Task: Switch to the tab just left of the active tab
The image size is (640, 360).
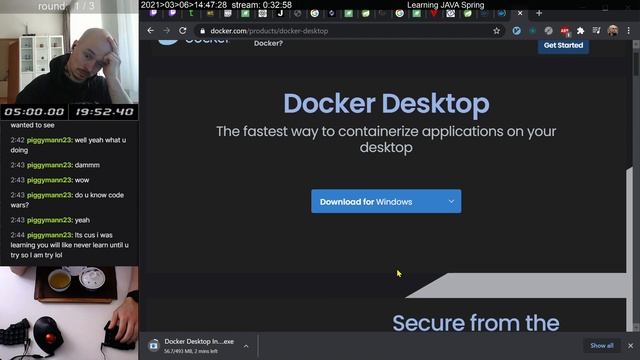Action: coord(502,13)
